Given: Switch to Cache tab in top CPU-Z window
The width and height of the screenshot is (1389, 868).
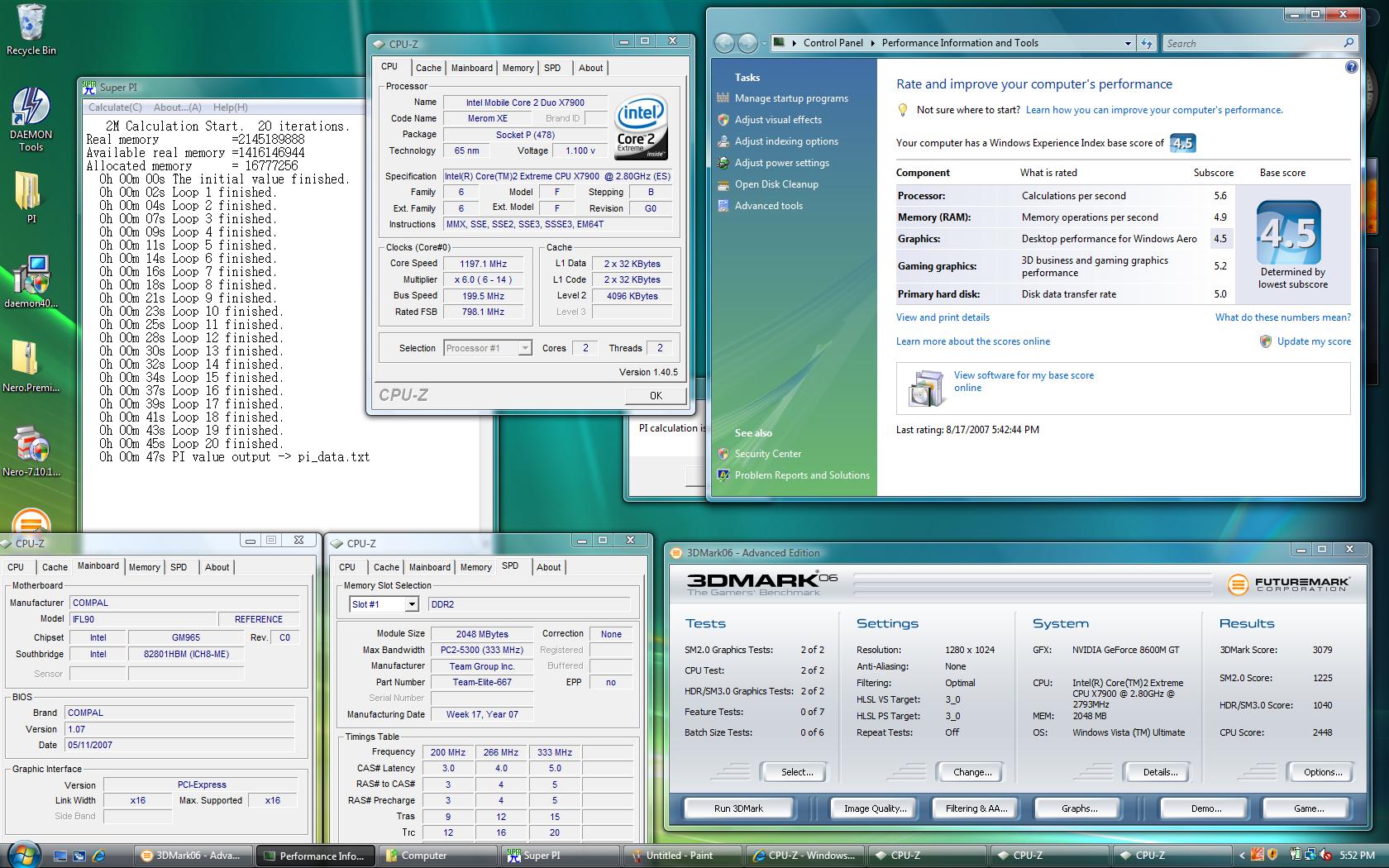Looking at the screenshot, I should point(428,68).
